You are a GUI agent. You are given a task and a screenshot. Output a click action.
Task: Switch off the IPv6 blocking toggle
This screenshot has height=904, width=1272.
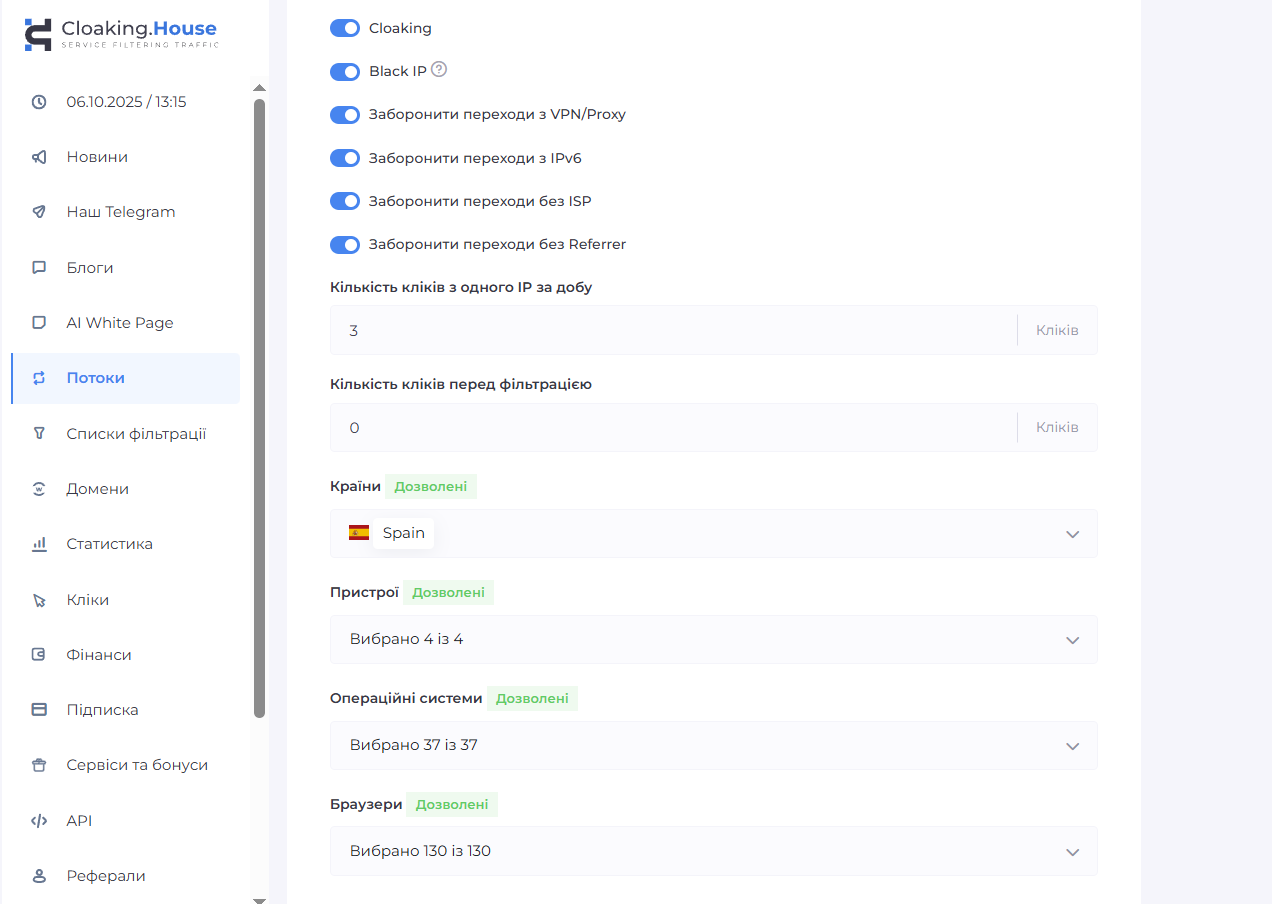(345, 158)
